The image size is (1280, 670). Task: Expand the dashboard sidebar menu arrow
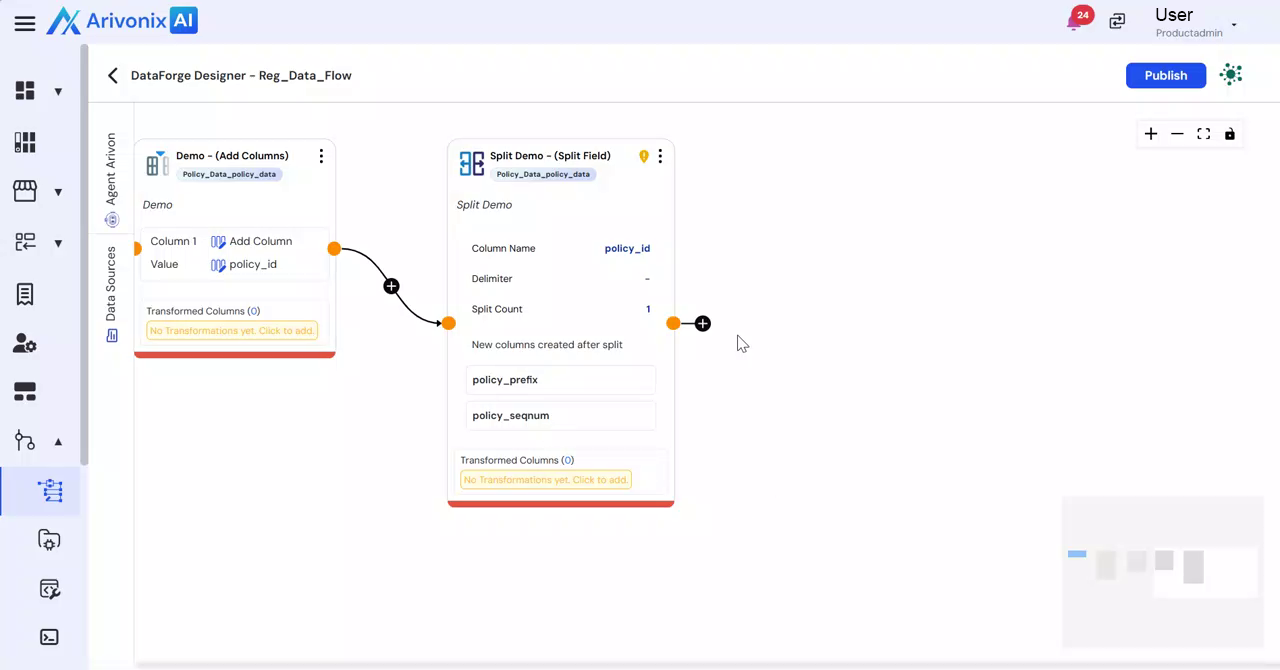point(58,92)
